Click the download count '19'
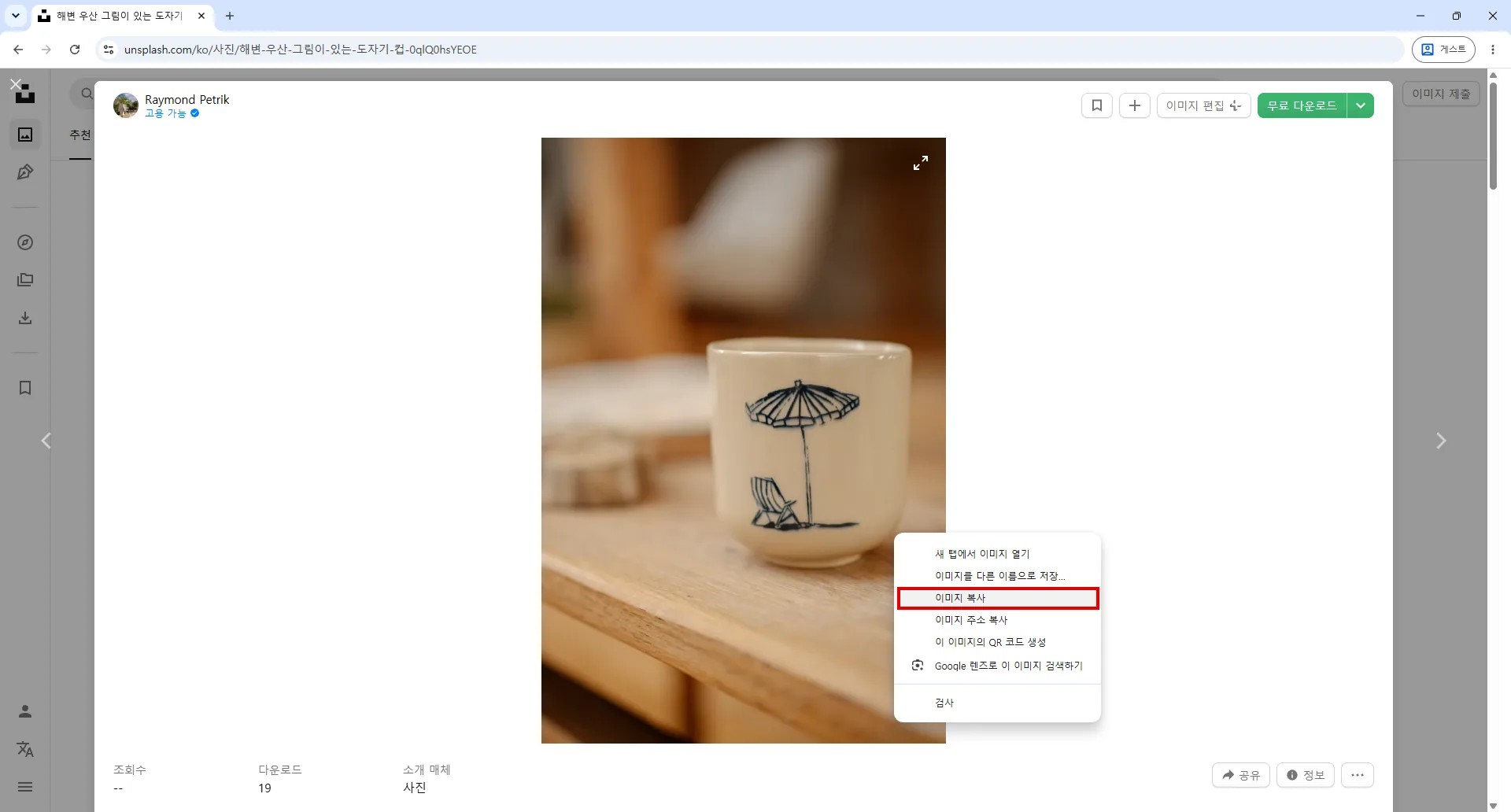The width and height of the screenshot is (1511, 812). [x=264, y=788]
